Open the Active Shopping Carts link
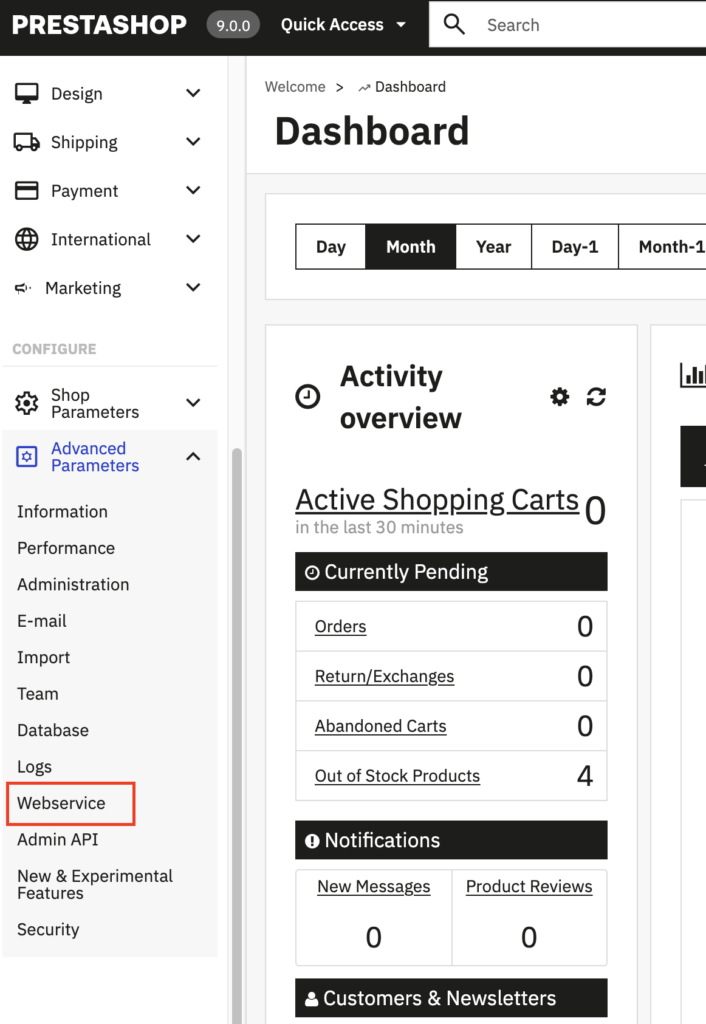Image resolution: width=706 pixels, height=1024 pixels. coord(437,500)
